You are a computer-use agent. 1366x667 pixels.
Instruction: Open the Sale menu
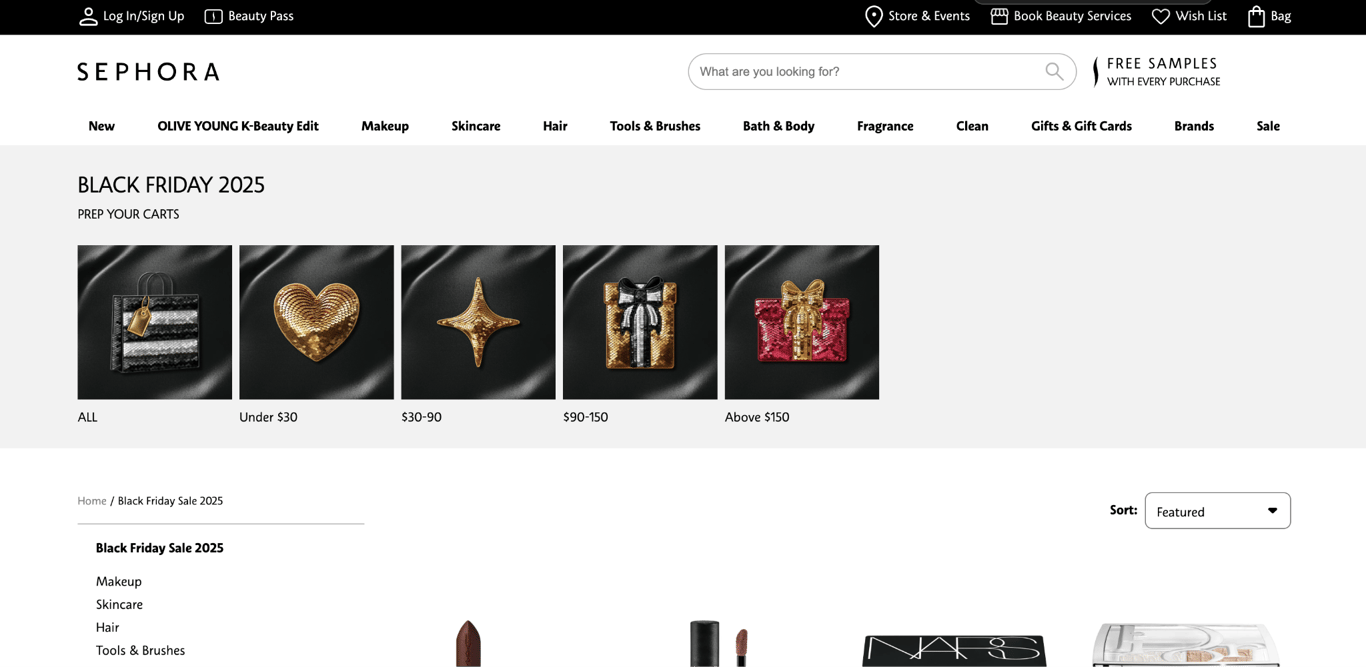pyautogui.click(x=1268, y=126)
